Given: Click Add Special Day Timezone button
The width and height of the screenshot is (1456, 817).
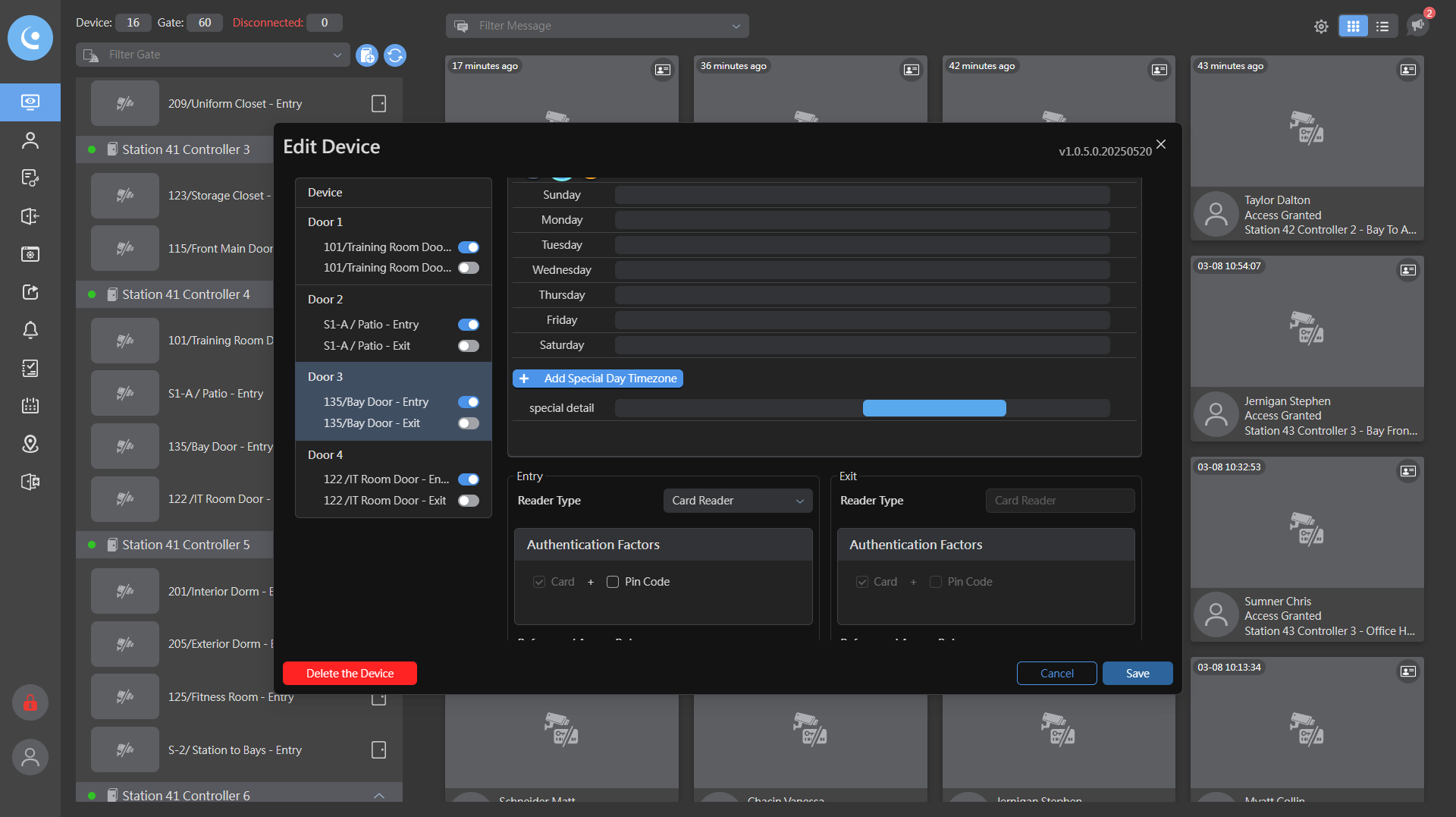Looking at the screenshot, I should [x=598, y=379].
